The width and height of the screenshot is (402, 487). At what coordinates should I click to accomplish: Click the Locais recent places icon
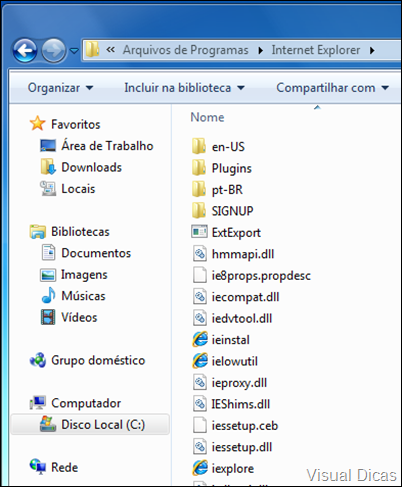click(48, 188)
